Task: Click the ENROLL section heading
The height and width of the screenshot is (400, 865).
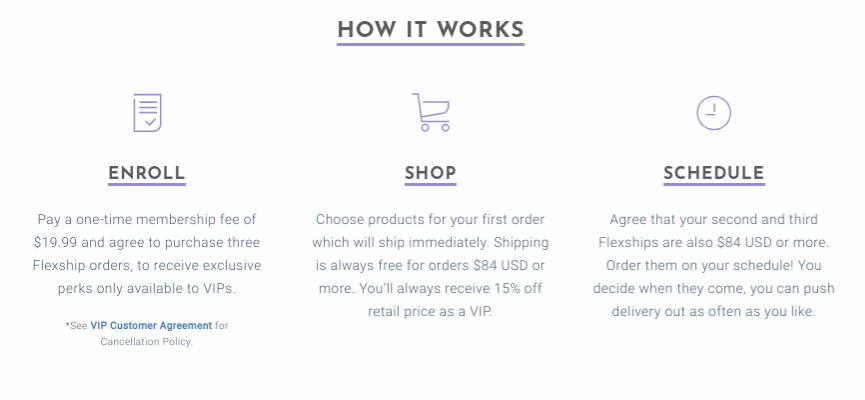Action: (x=147, y=173)
